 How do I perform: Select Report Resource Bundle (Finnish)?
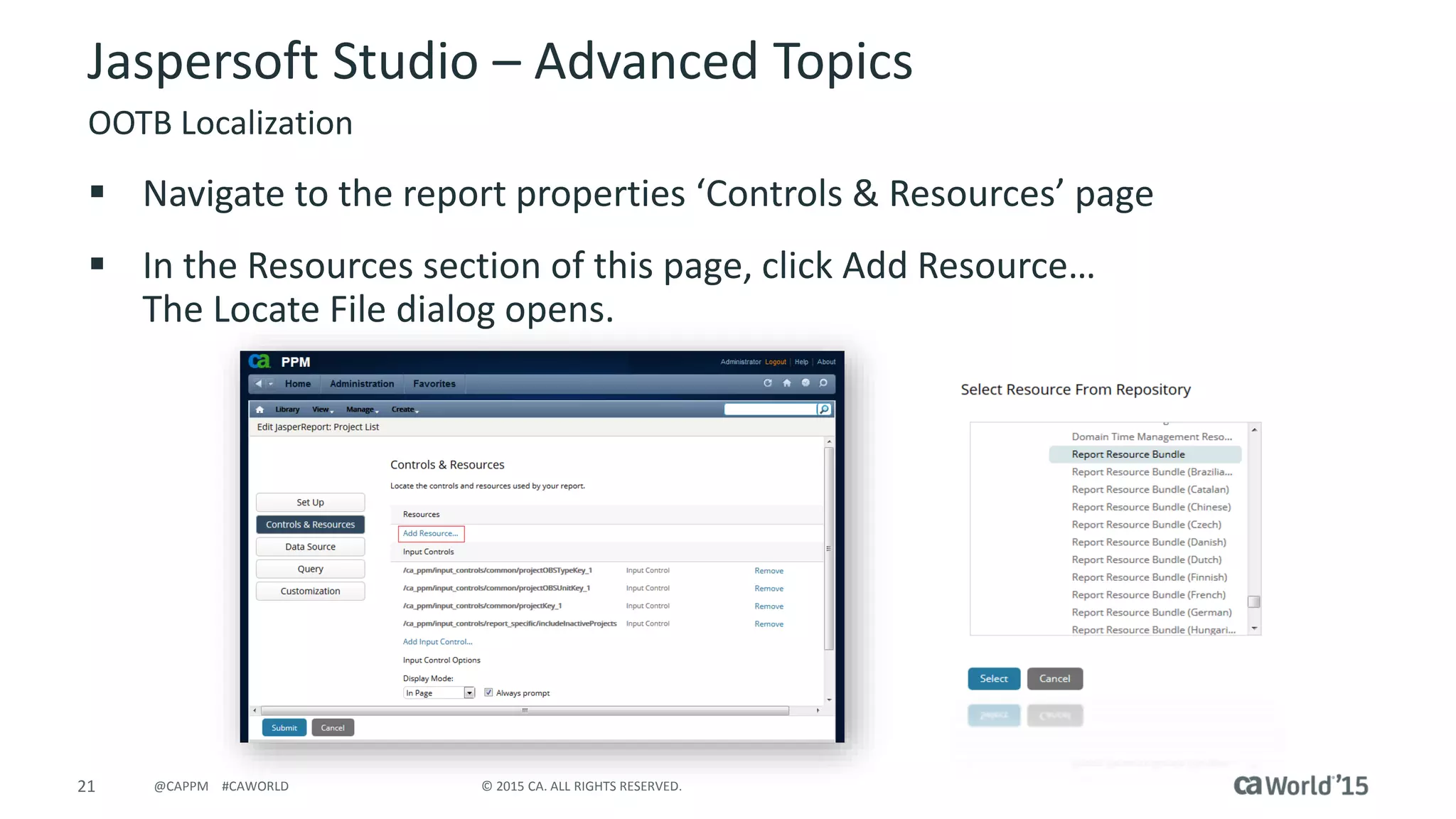(x=1149, y=577)
